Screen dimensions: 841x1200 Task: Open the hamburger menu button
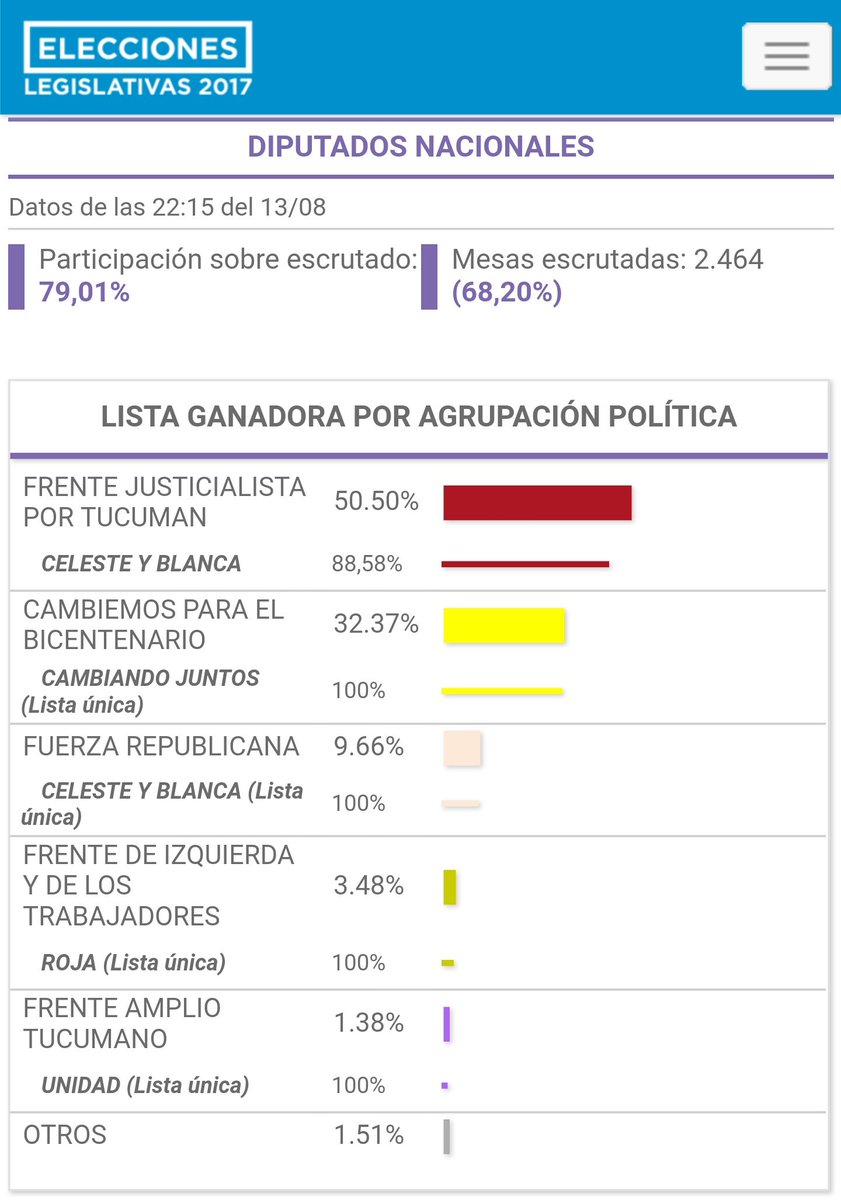(x=786, y=56)
